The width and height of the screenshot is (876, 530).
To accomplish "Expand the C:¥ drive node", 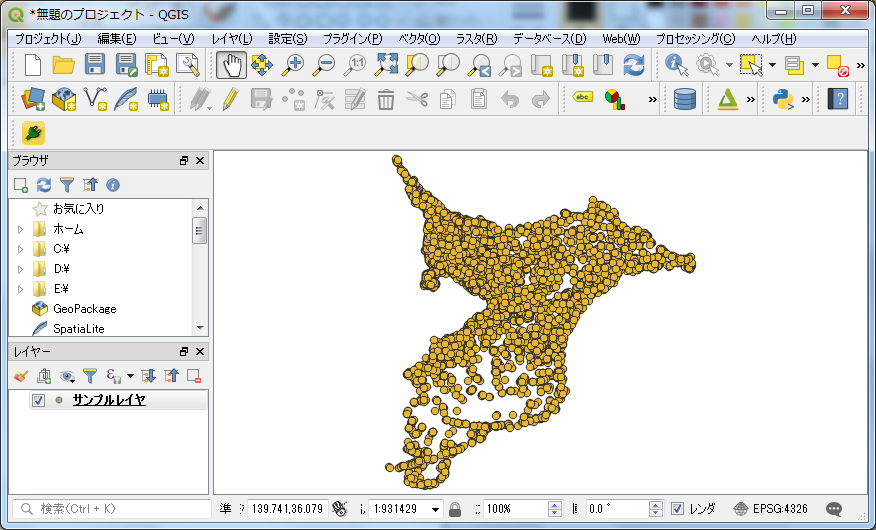I will [x=20, y=249].
